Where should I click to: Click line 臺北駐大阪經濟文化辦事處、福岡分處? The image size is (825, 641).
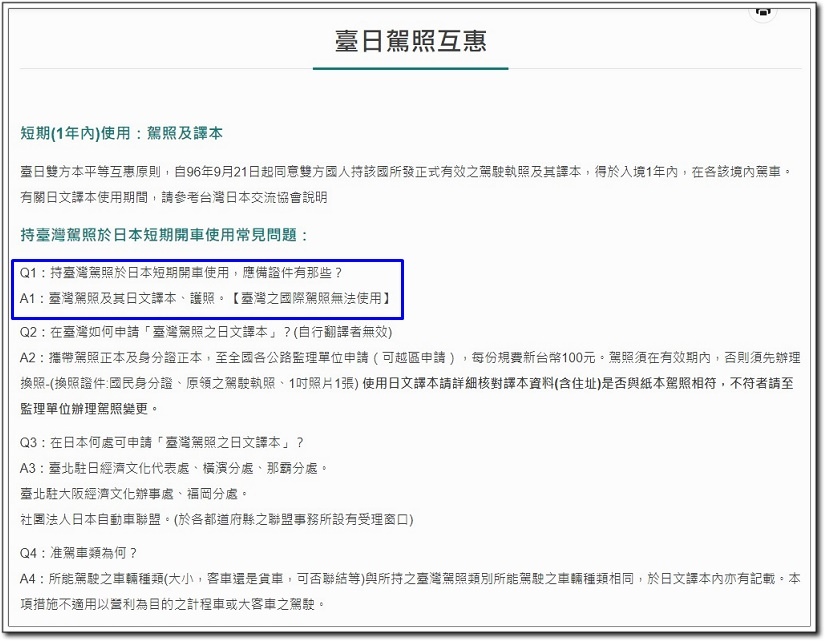(134, 494)
